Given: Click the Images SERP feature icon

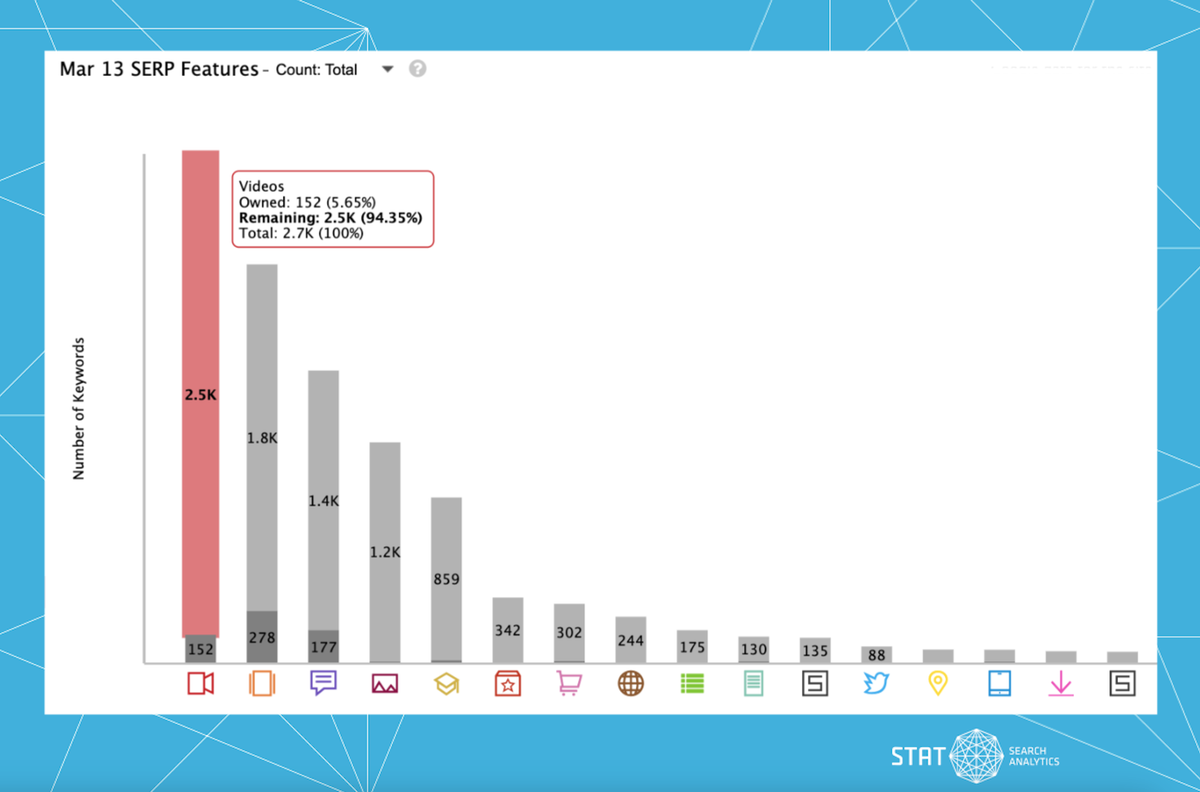Looking at the screenshot, I should (385, 683).
